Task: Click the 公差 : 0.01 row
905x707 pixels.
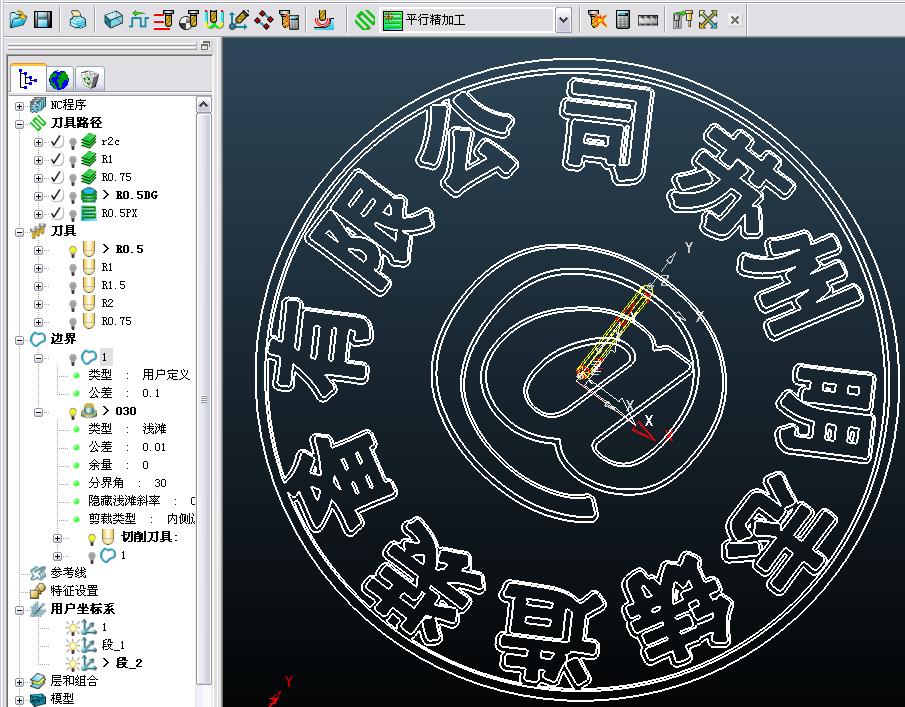Action: (x=127, y=447)
